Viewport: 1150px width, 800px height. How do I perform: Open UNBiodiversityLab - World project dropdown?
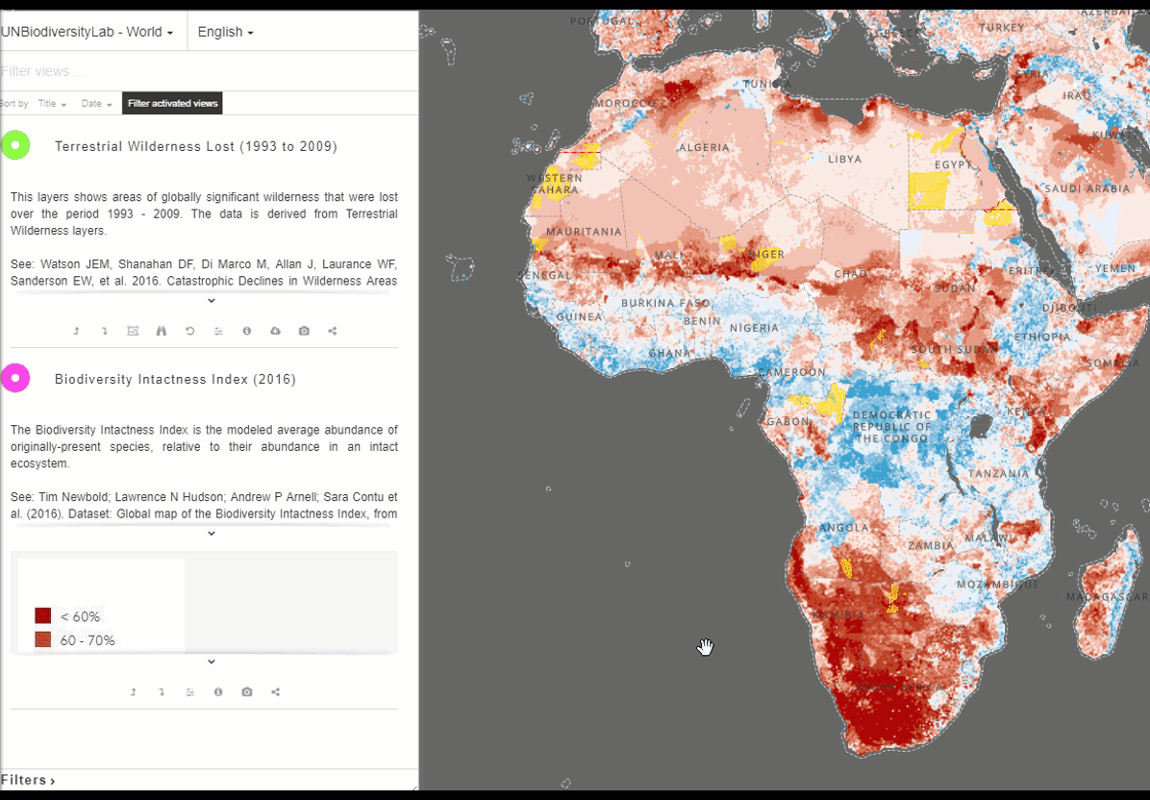87,32
